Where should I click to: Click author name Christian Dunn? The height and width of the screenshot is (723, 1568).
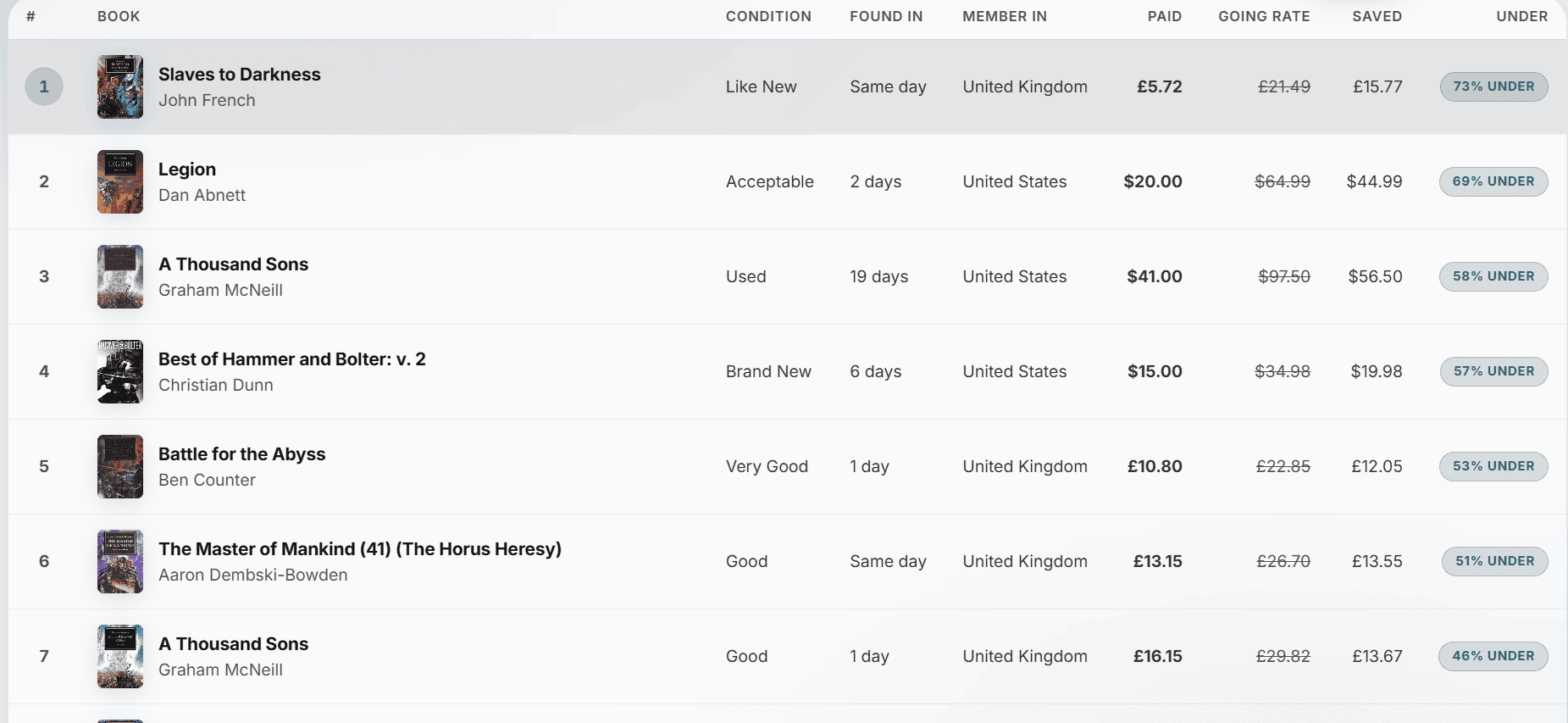216,385
